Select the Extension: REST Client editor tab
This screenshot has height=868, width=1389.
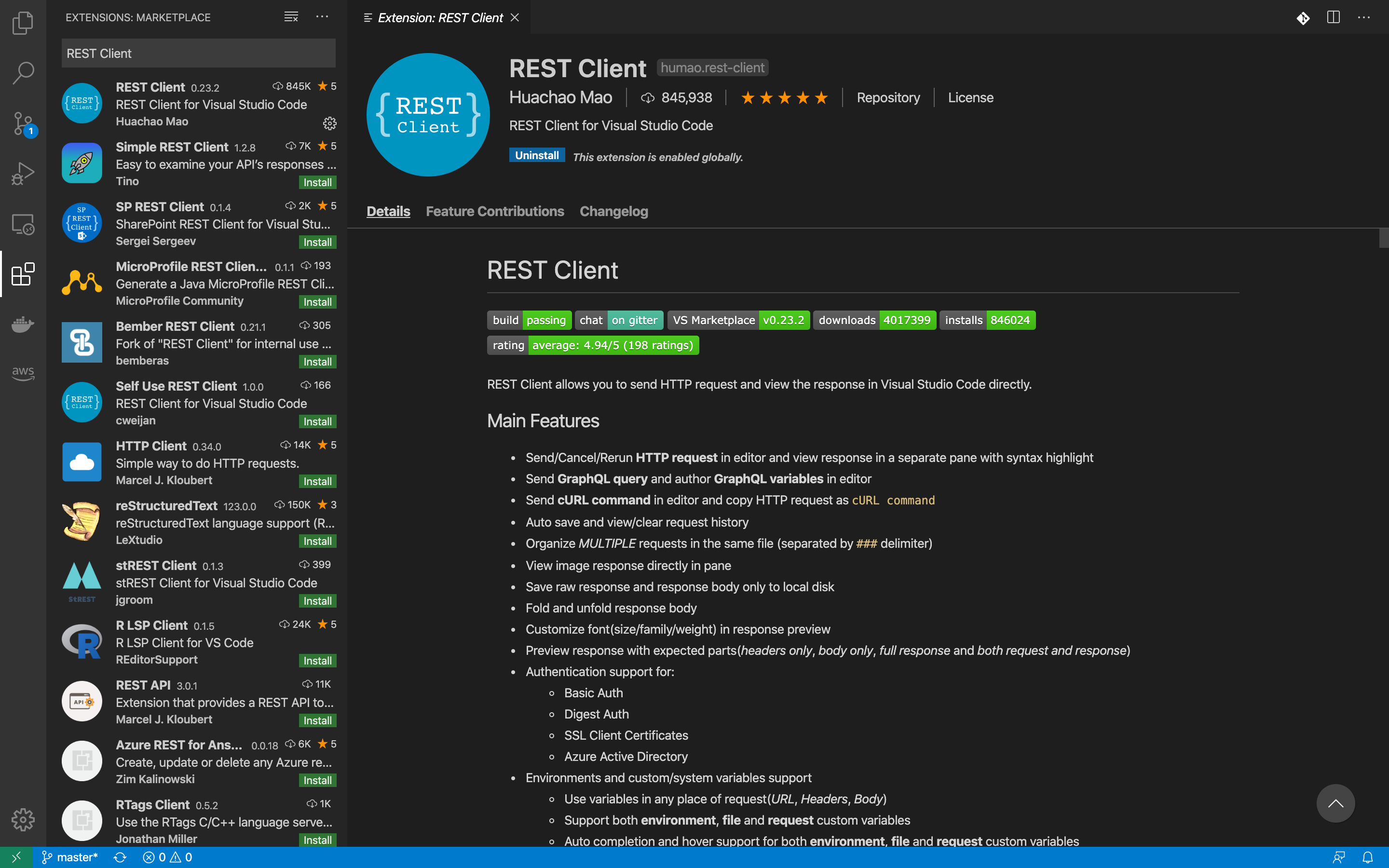pyautogui.click(x=439, y=18)
